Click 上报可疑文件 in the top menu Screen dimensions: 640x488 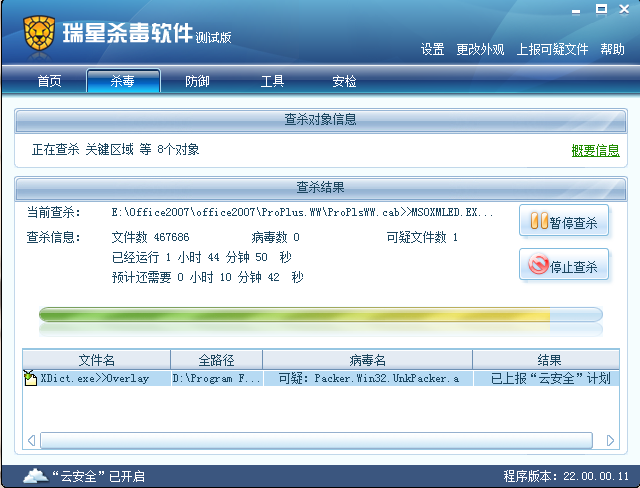(552, 49)
